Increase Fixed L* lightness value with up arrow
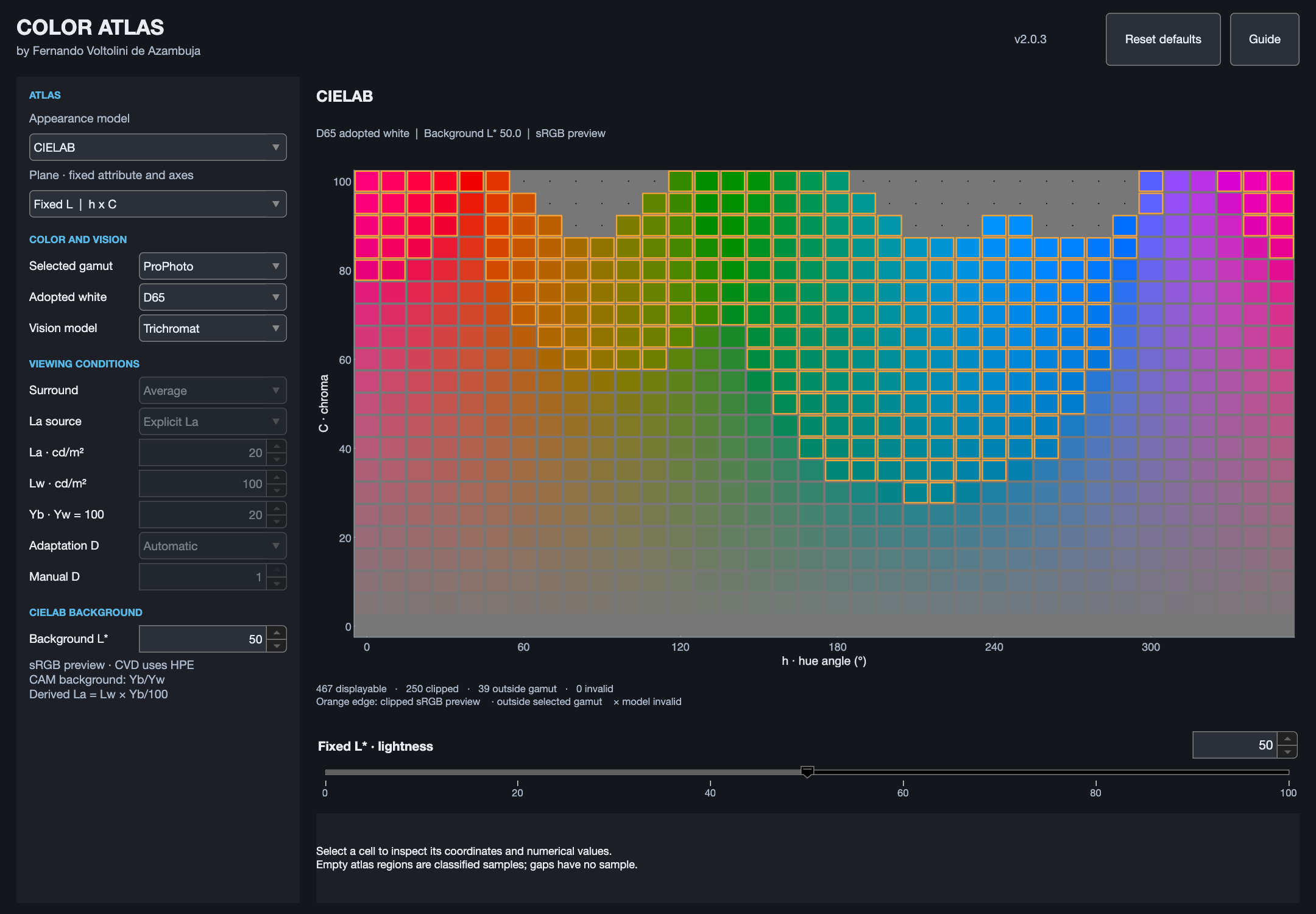The image size is (1316, 914). tap(1287, 739)
